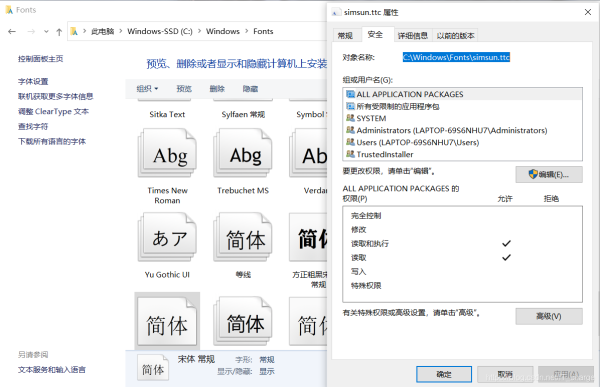Select Fonts breadcrumb segment
The height and width of the screenshot is (387, 600).
point(263,31)
